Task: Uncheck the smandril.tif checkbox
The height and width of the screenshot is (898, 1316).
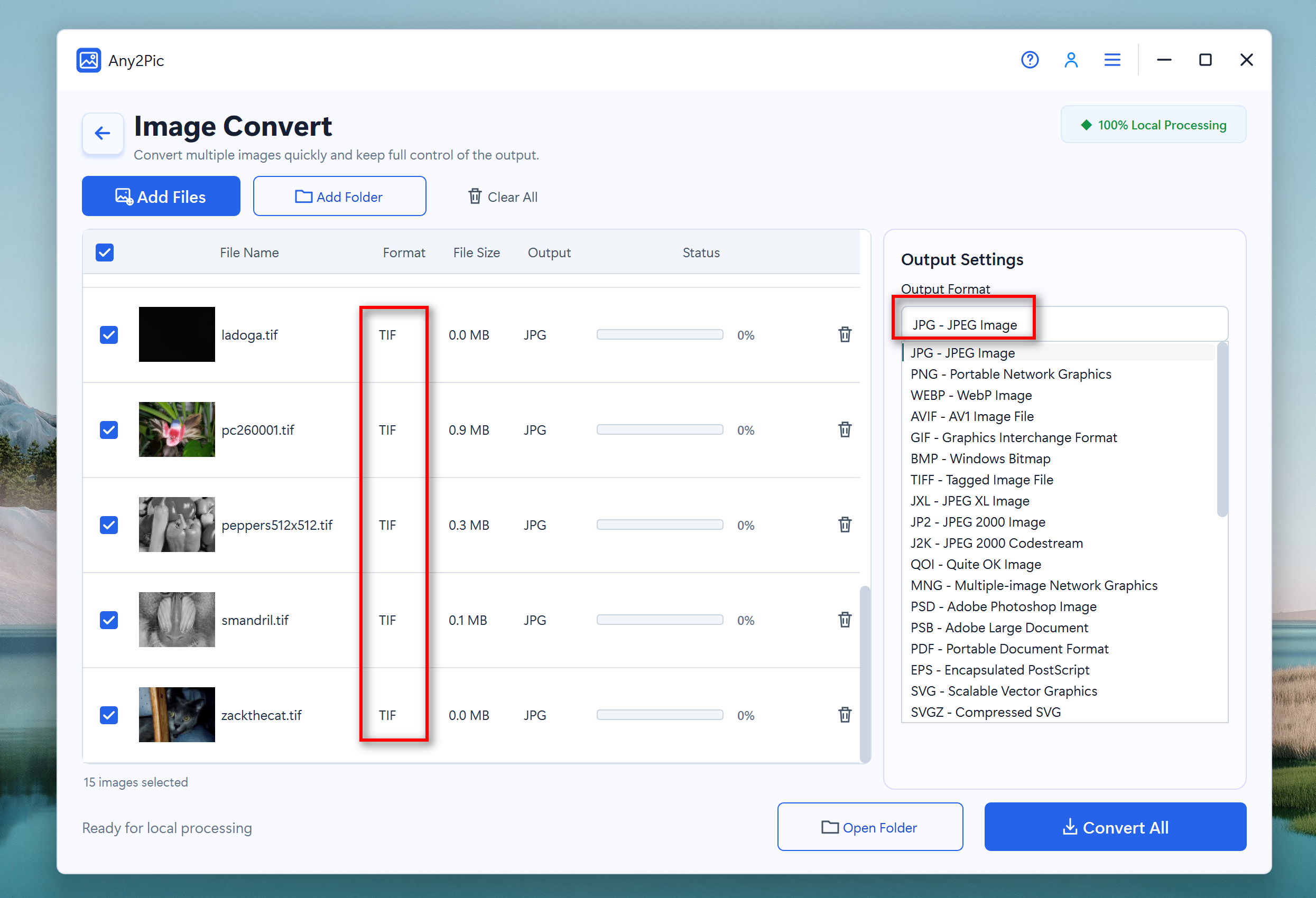Action: point(109,620)
